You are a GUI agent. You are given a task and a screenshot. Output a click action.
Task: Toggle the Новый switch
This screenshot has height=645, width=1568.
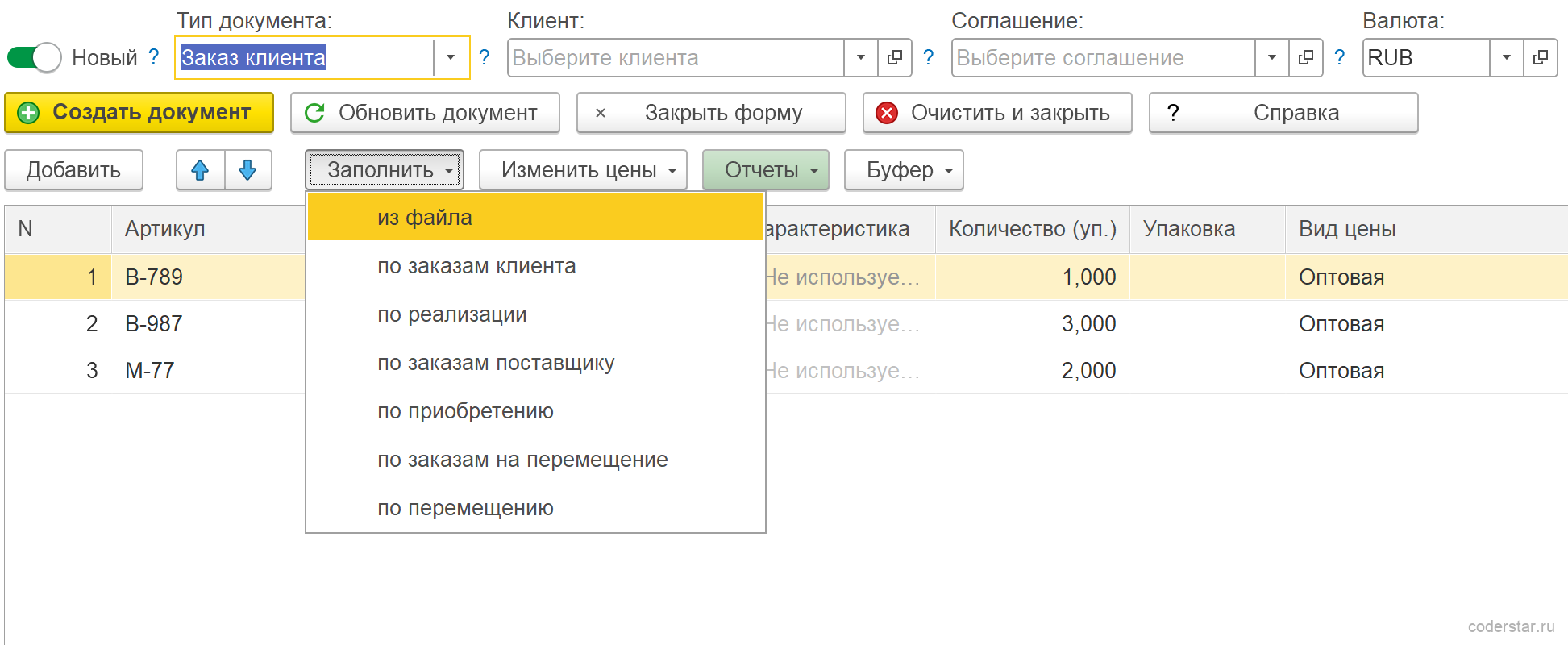click(34, 58)
